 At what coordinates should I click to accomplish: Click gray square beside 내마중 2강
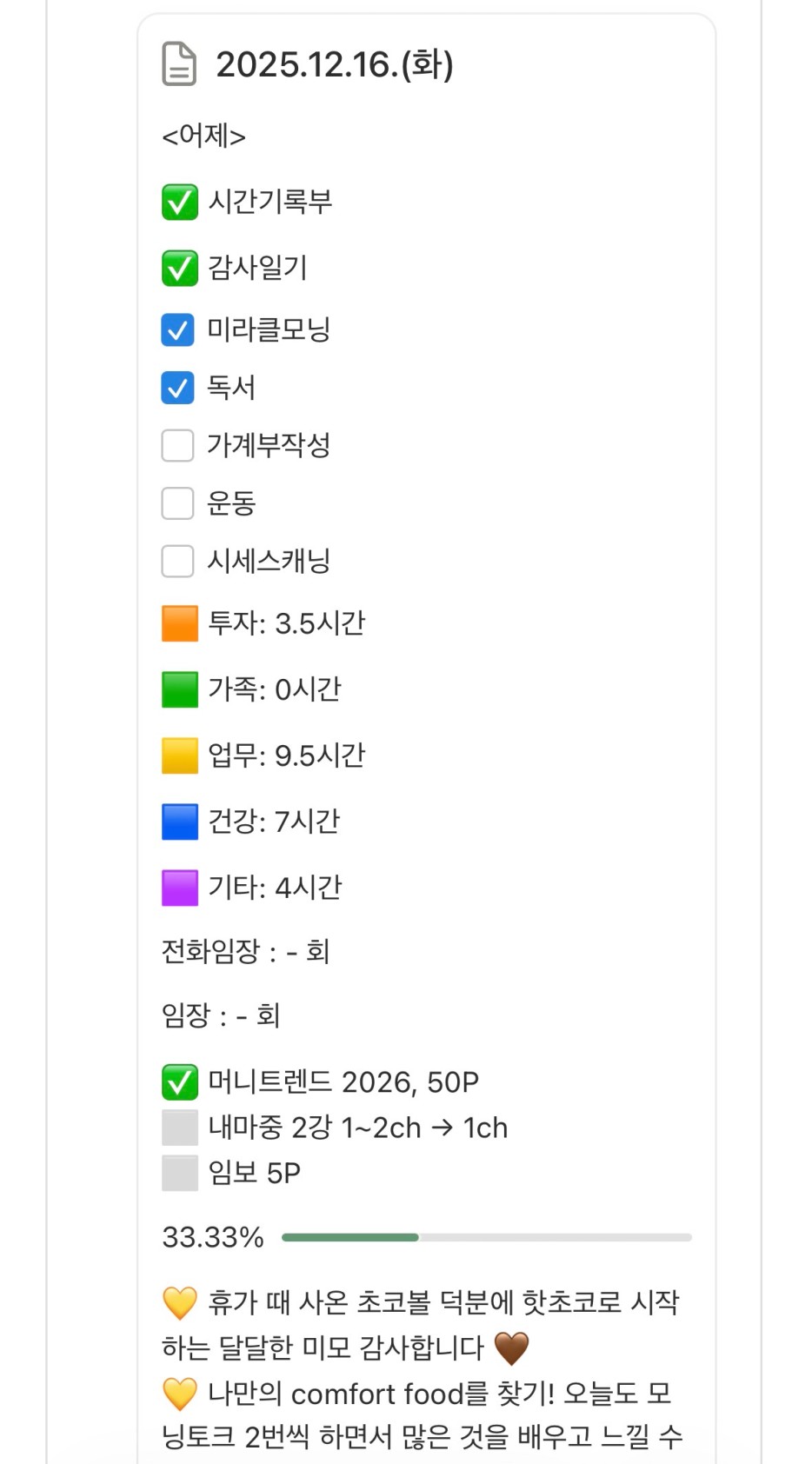179,1128
